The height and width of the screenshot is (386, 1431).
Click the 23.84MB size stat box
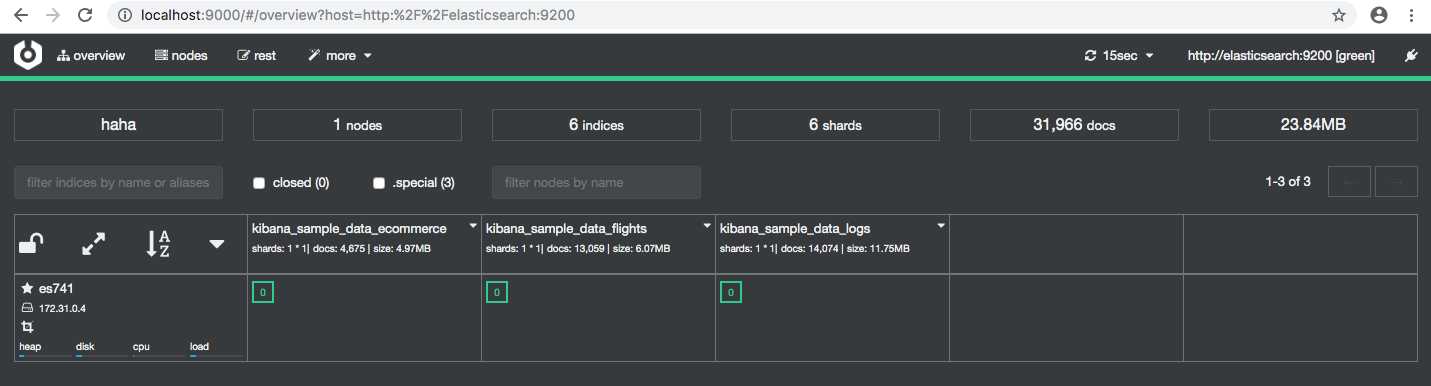(1313, 125)
